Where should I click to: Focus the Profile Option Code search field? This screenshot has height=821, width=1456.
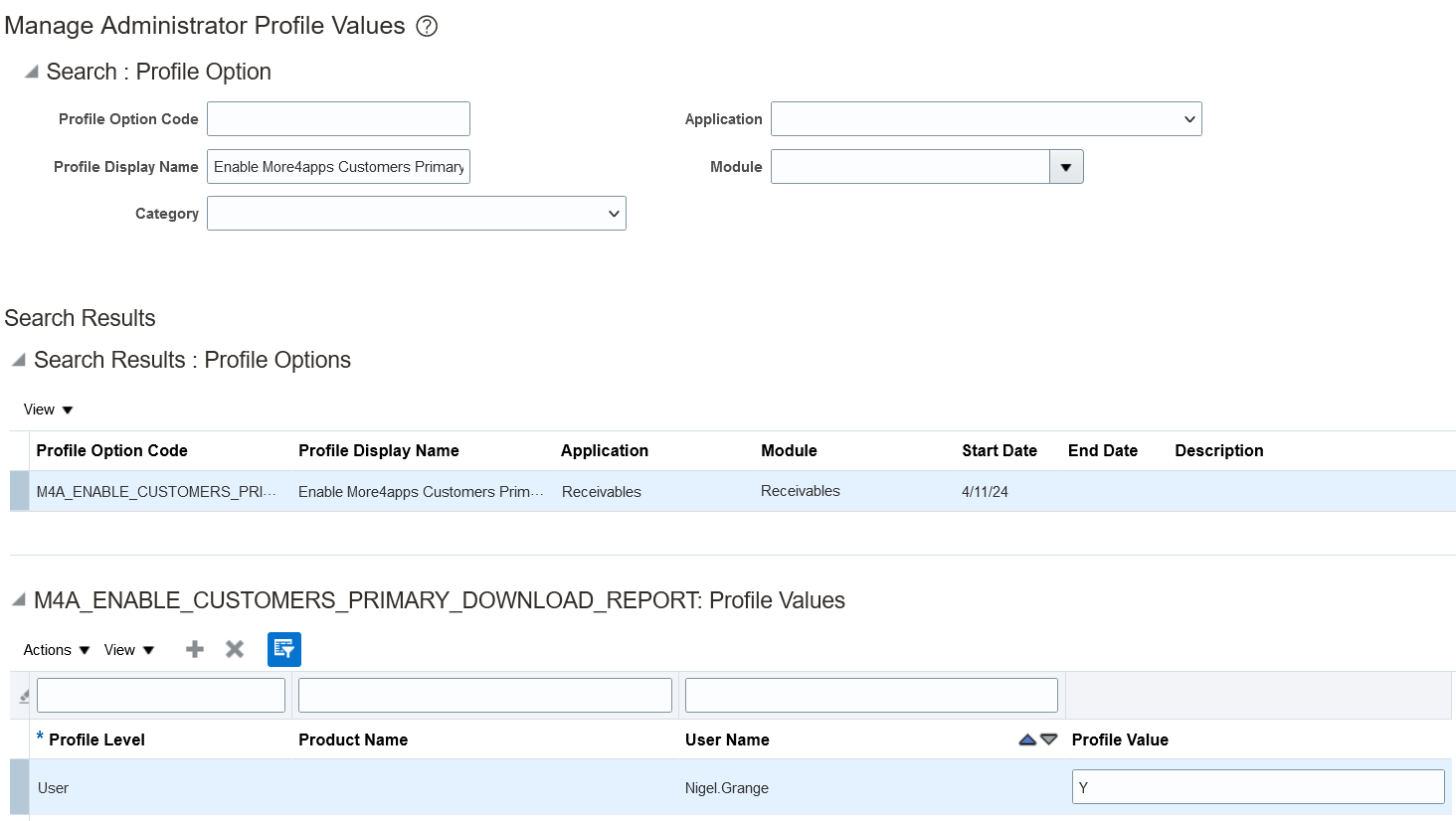[x=338, y=119]
